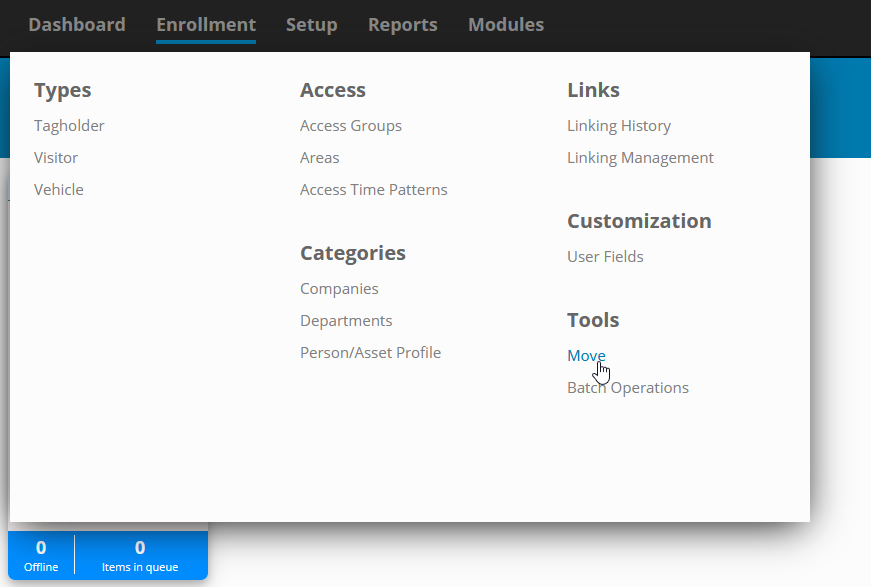Open Batch Operations tool
This screenshot has height=587, width=871.
coord(628,388)
